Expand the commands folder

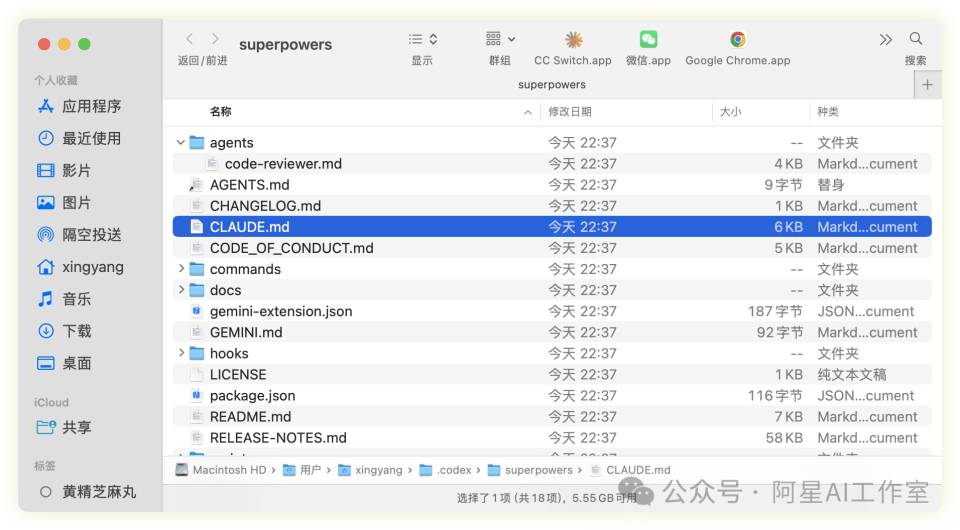pyautogui.click(x=181, y=269)
